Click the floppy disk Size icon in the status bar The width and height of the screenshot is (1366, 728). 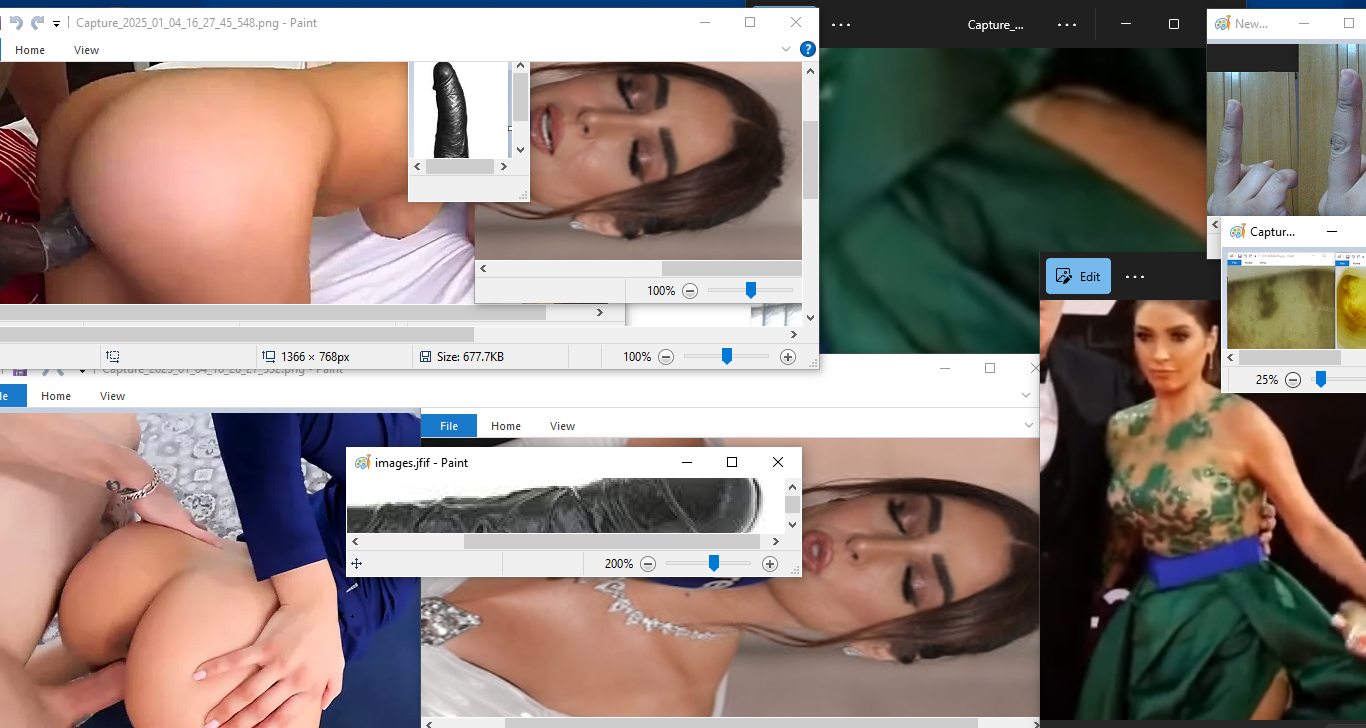[425, 357]
